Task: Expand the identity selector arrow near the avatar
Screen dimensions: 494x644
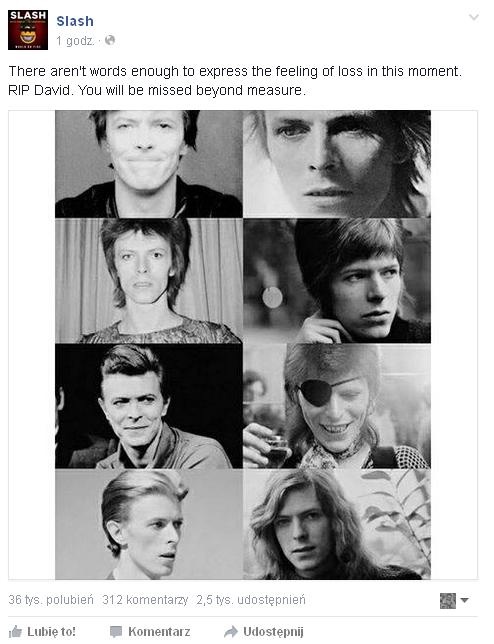Action: [x=464, y=600]
